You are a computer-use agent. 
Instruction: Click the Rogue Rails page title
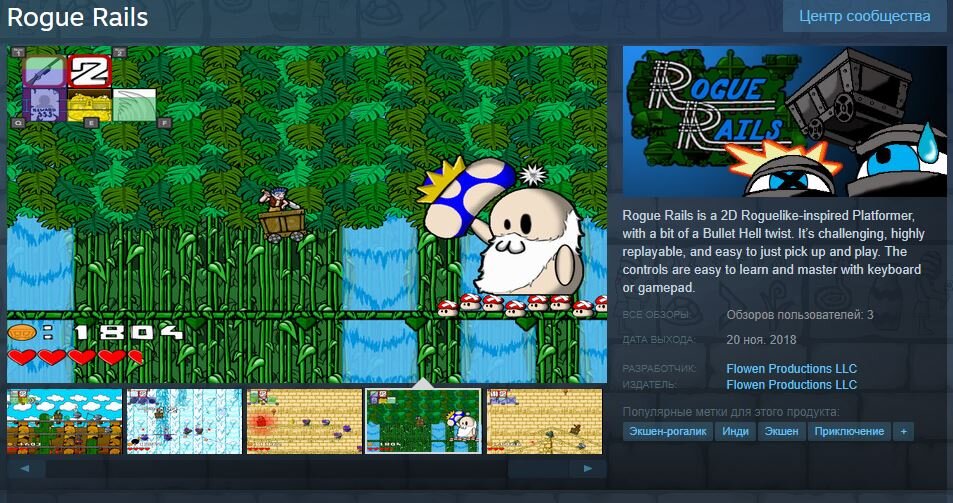[78, 17]
